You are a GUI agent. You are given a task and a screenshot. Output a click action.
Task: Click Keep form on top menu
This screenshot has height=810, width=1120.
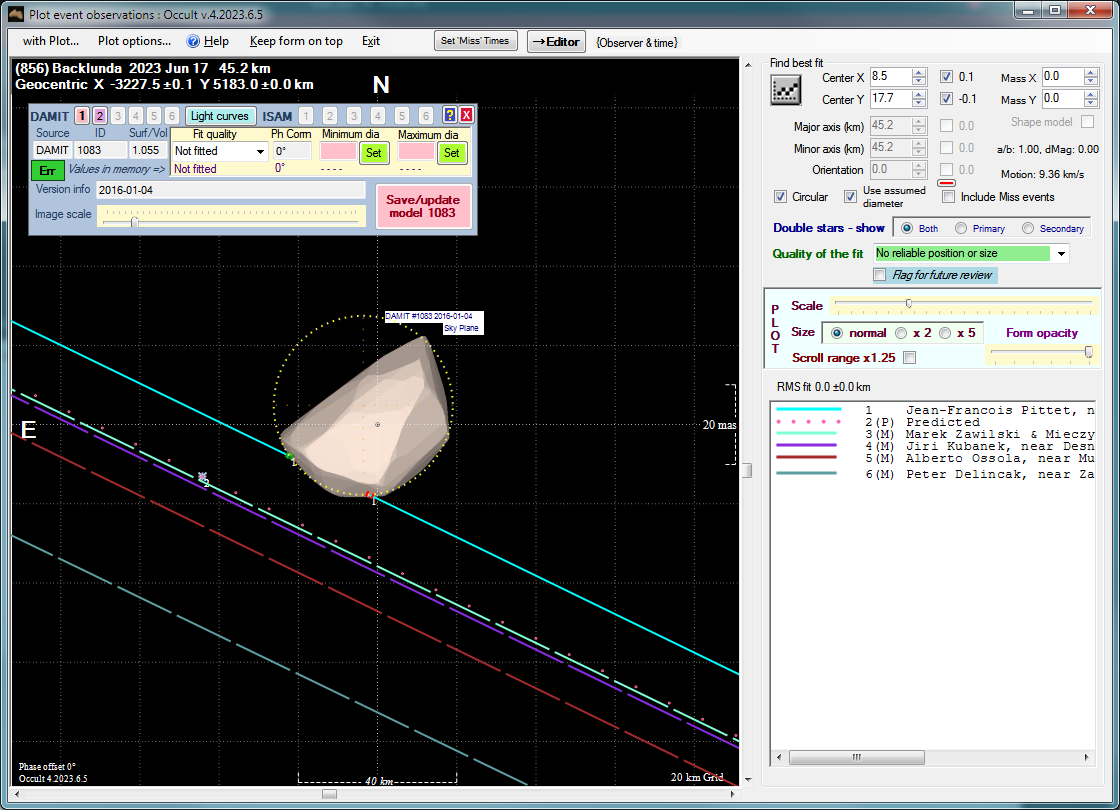point(296,41)
